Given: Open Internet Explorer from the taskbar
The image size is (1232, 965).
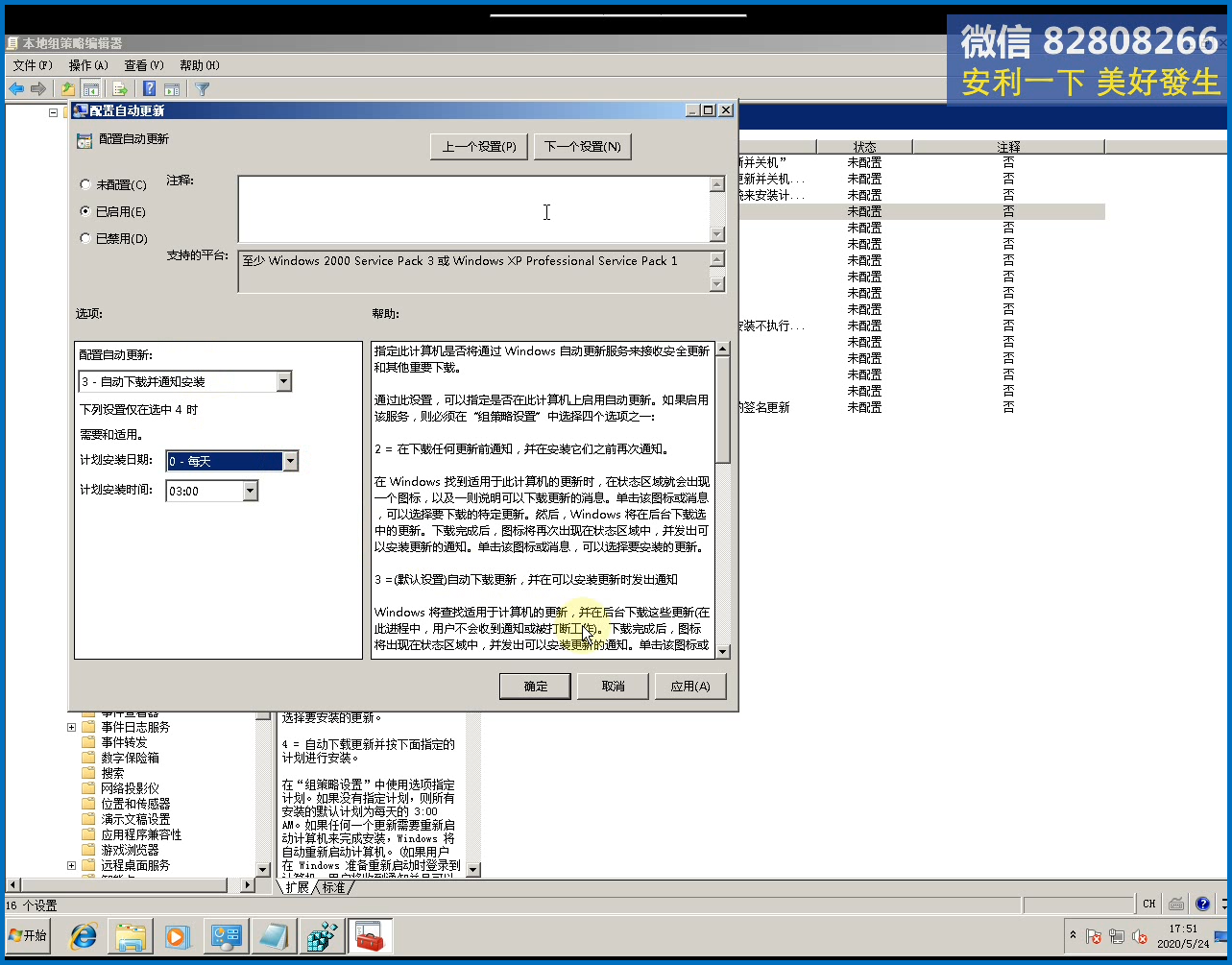Looking at the screenshot, I should coord(84,936).
